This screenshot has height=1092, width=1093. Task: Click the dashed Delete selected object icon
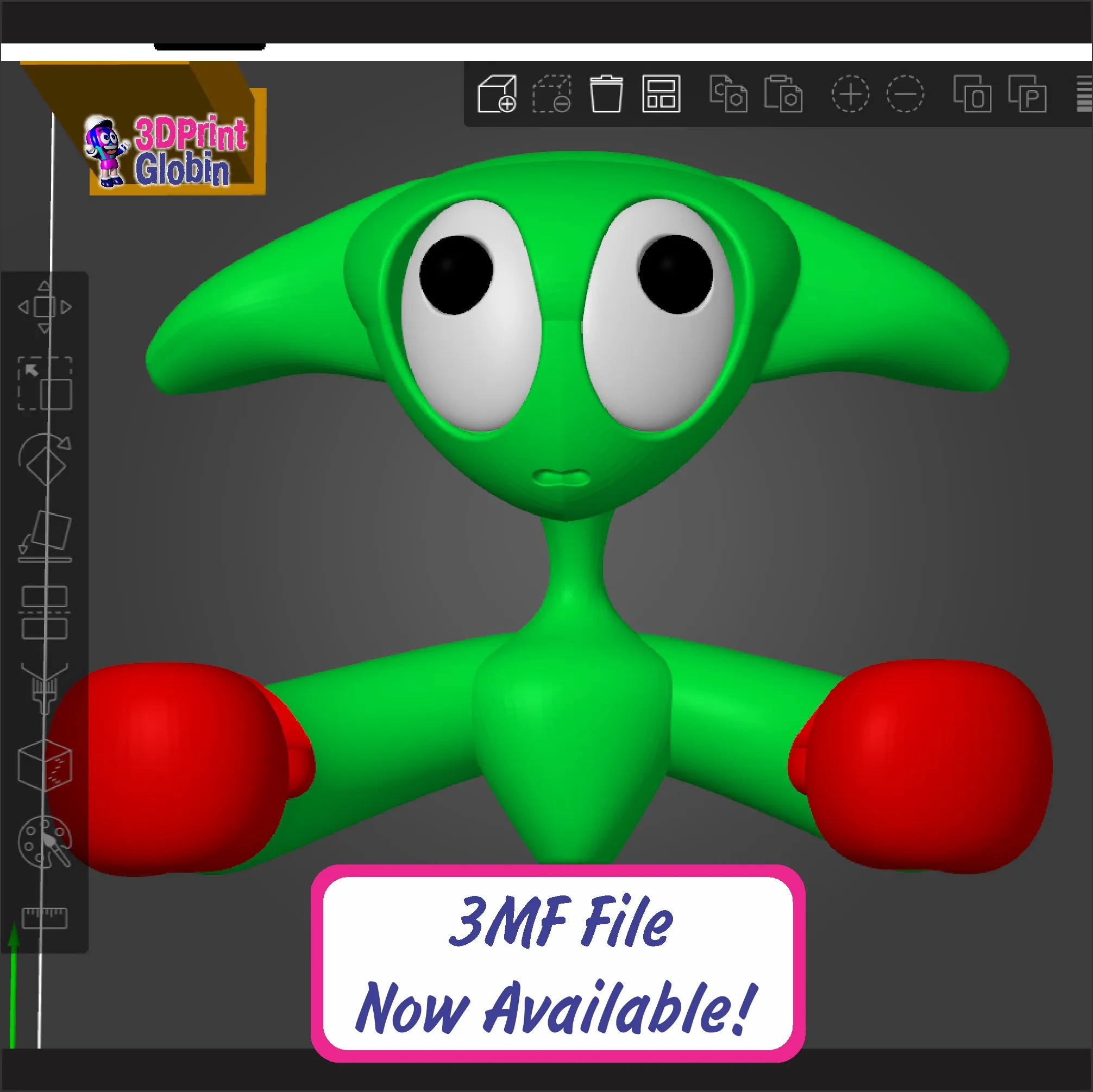click(x=551, y=93)
